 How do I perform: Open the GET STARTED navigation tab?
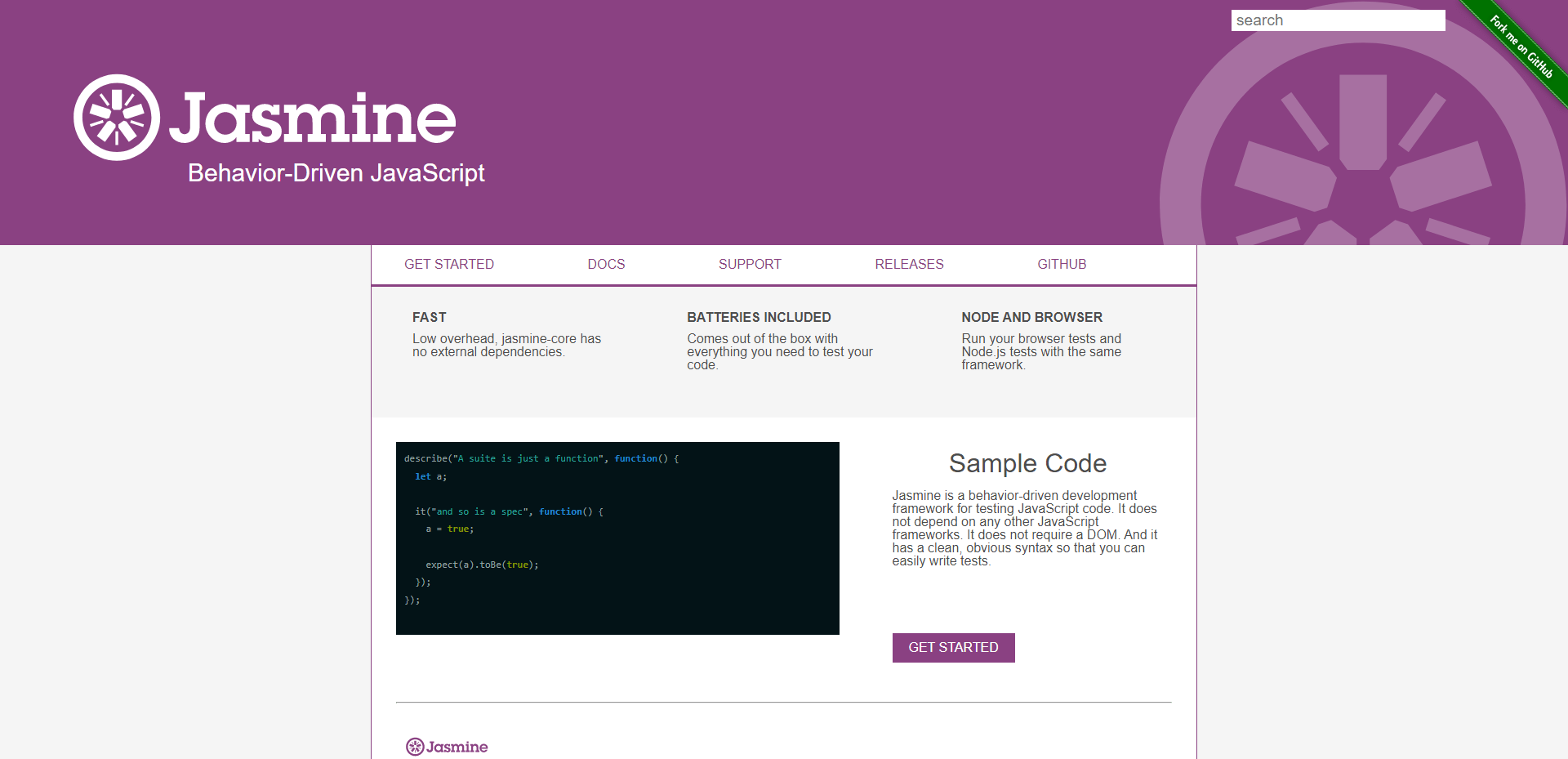[449, 264]
